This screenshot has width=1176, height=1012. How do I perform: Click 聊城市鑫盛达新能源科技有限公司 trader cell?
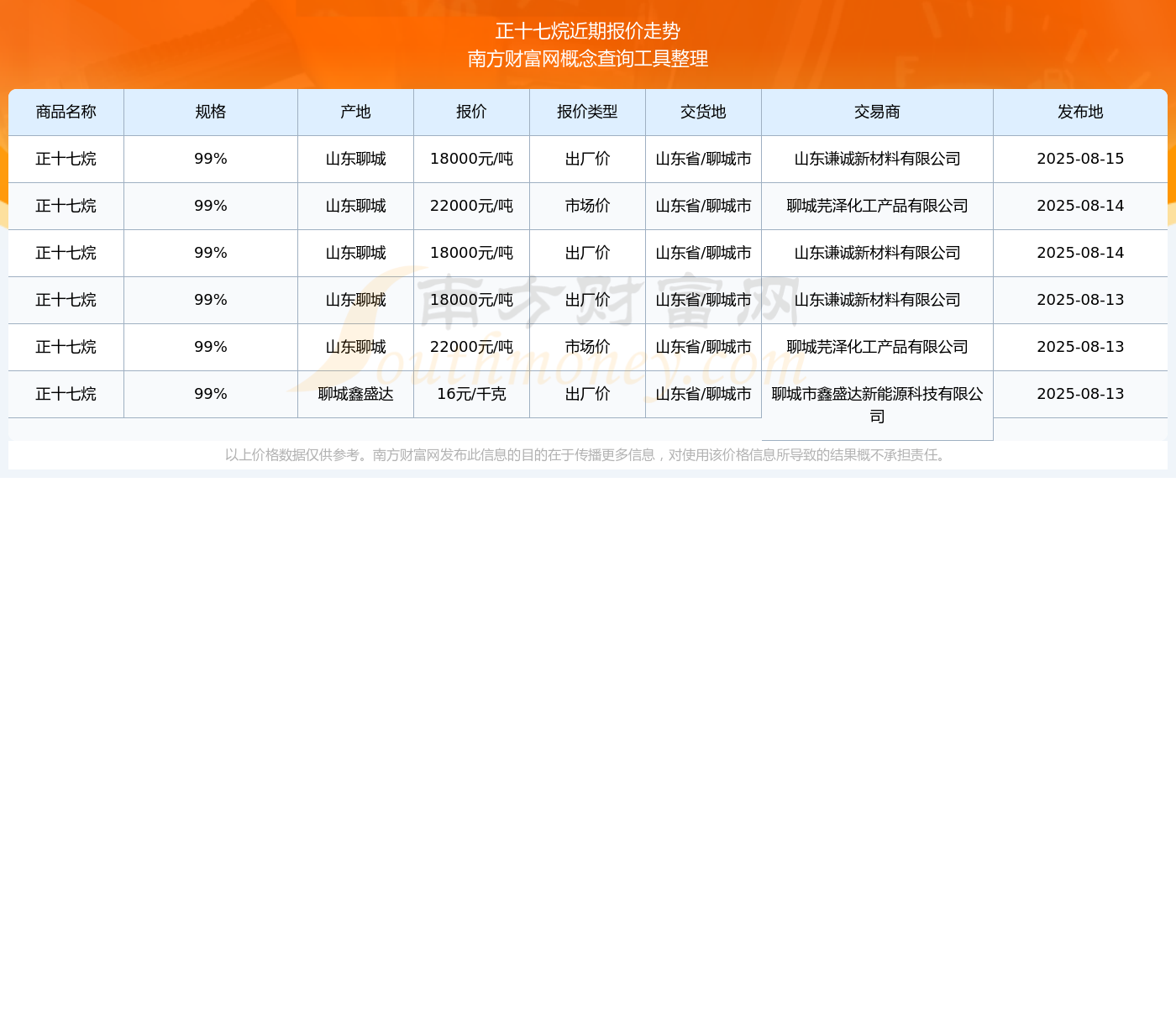(878, 406)
